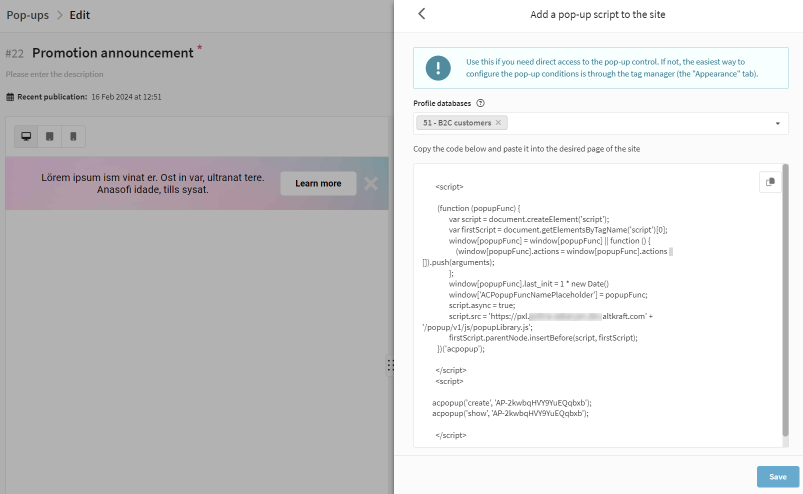Click the description placeholder field

[x=54, y=74]
